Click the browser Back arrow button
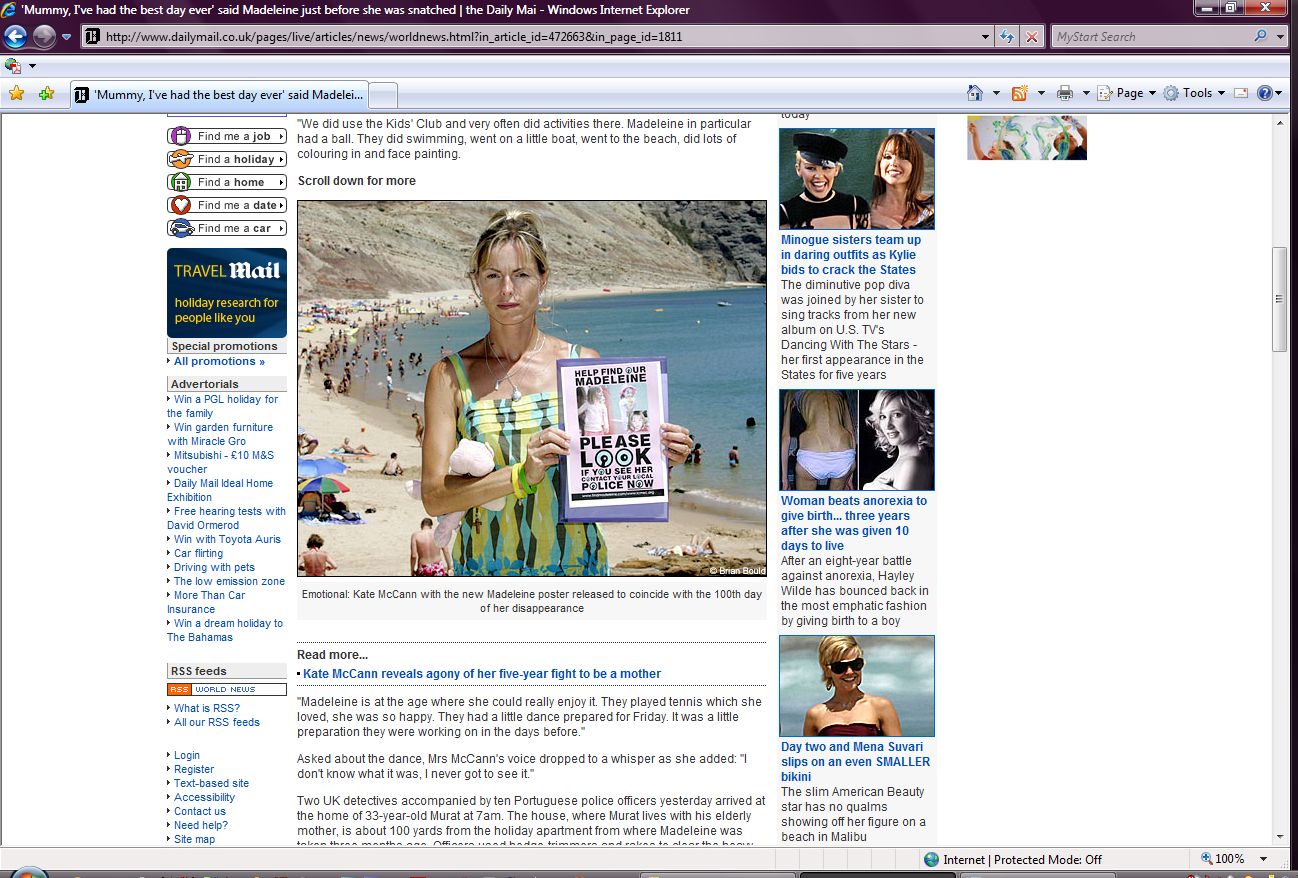Screen dimensions: 1298x878 (16, 37)
